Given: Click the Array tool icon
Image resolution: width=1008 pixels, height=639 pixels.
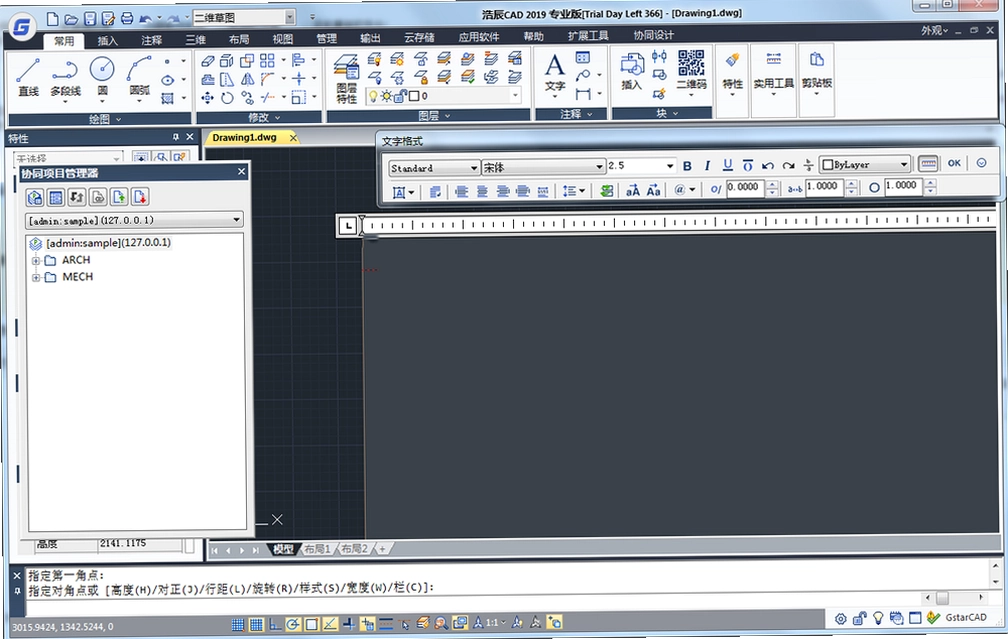Looking at the screenshot, I should pyautogui.click(x=267, y=60).
